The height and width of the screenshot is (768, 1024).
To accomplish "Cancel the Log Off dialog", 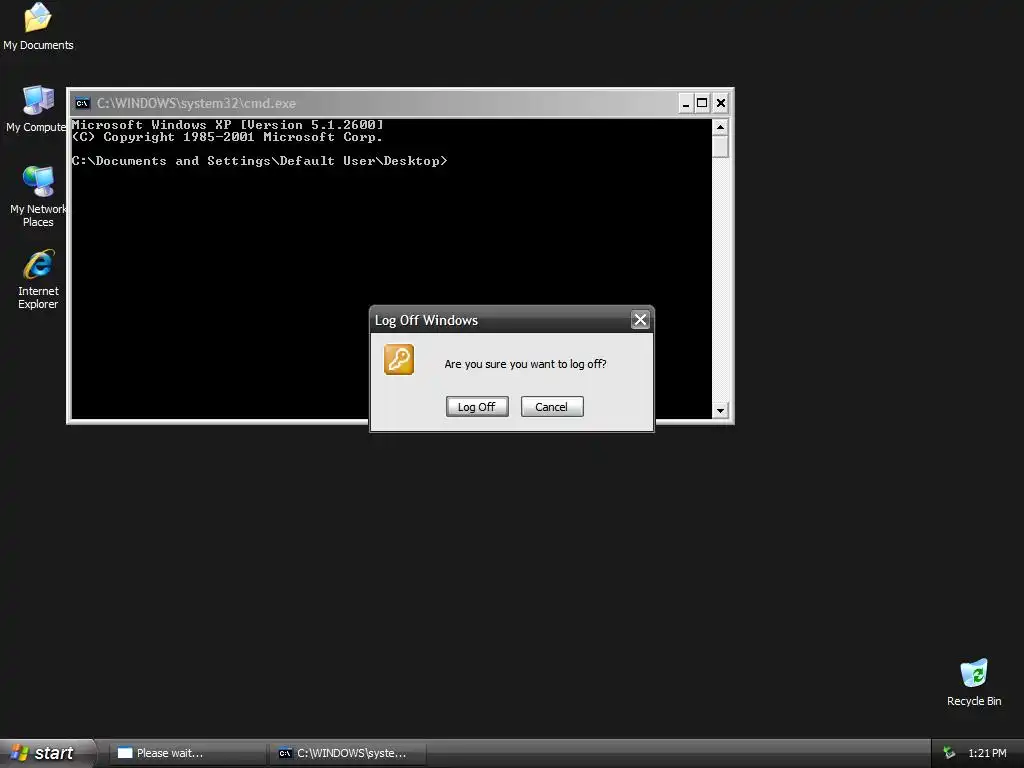I will 552,406.
